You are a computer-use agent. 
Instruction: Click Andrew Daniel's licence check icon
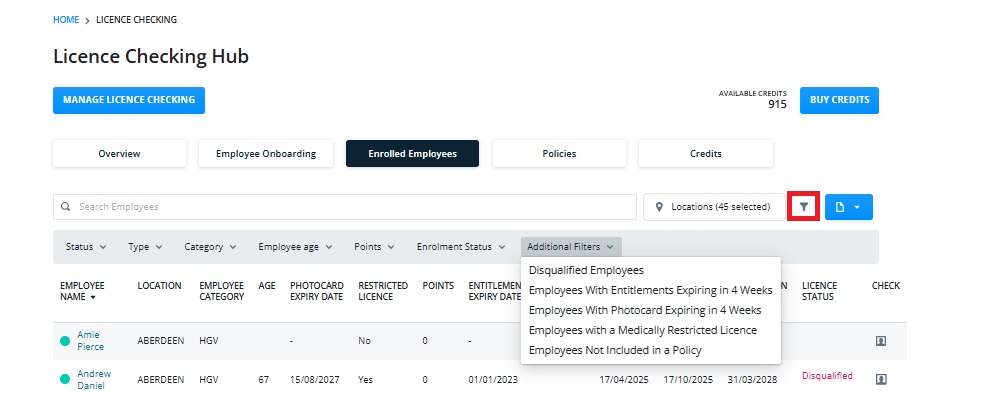[880, 379]
